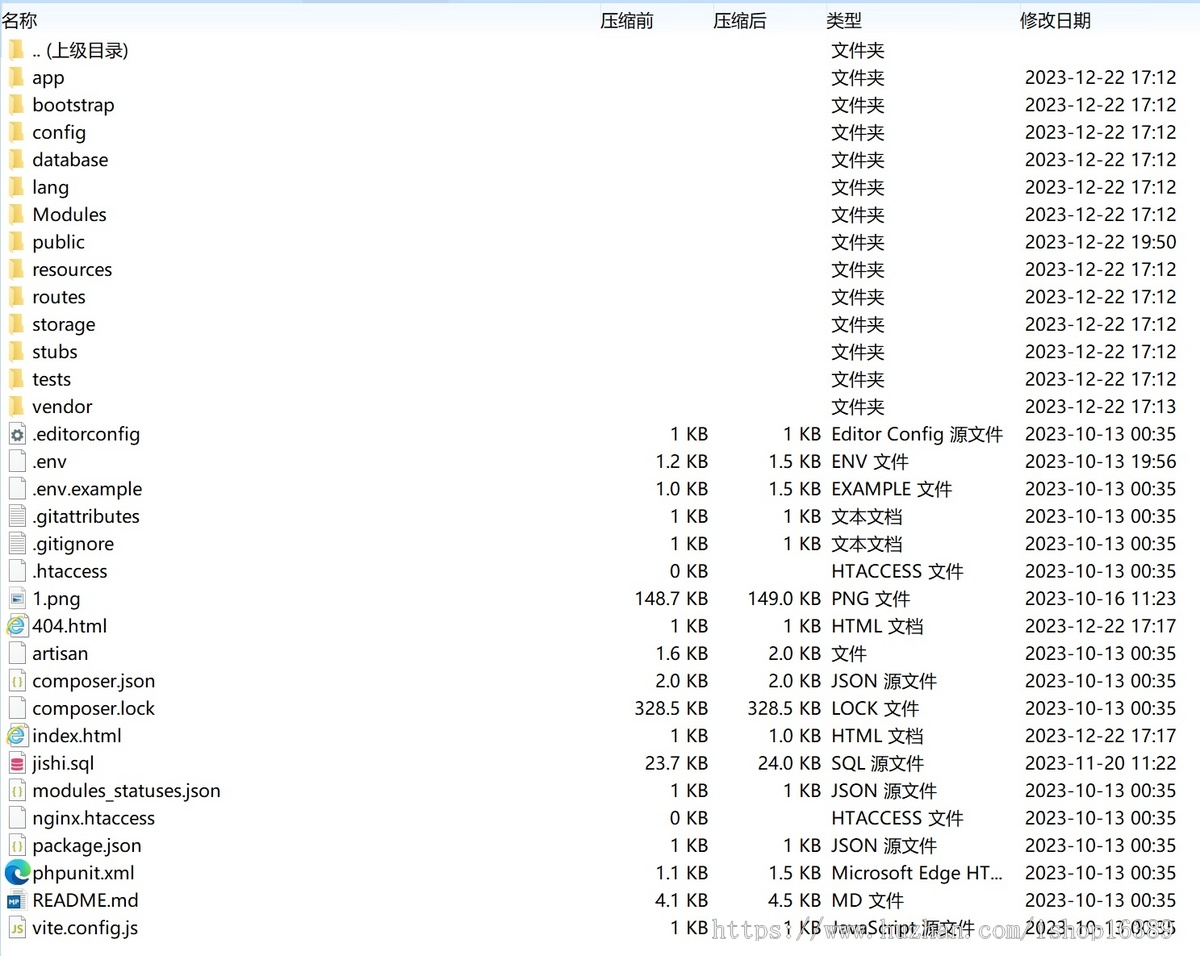Click the 149.0 KB compressed size cell
This screenshot has width=1200, height=956.
[x=784, y=599]
